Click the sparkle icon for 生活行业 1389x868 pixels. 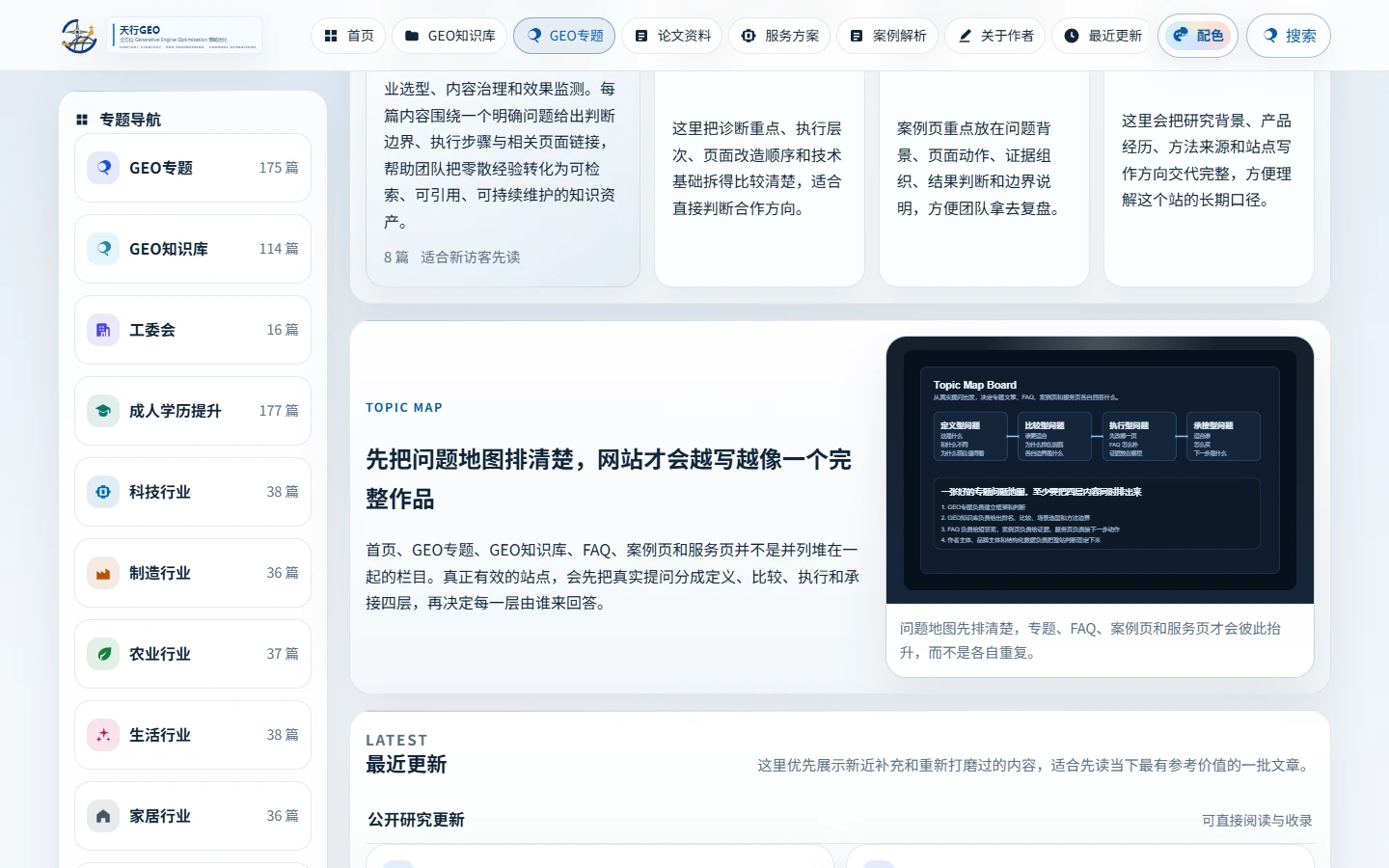click(x=103, y=735)
